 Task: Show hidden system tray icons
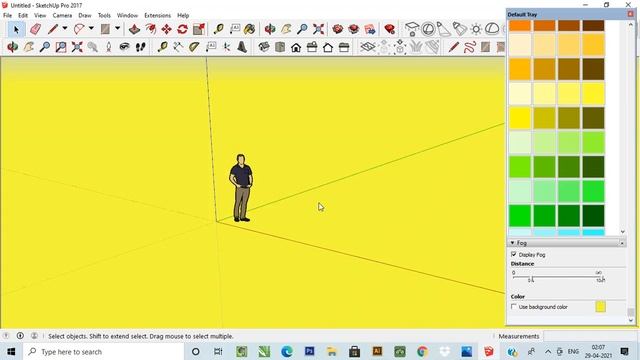click(548, 351)
